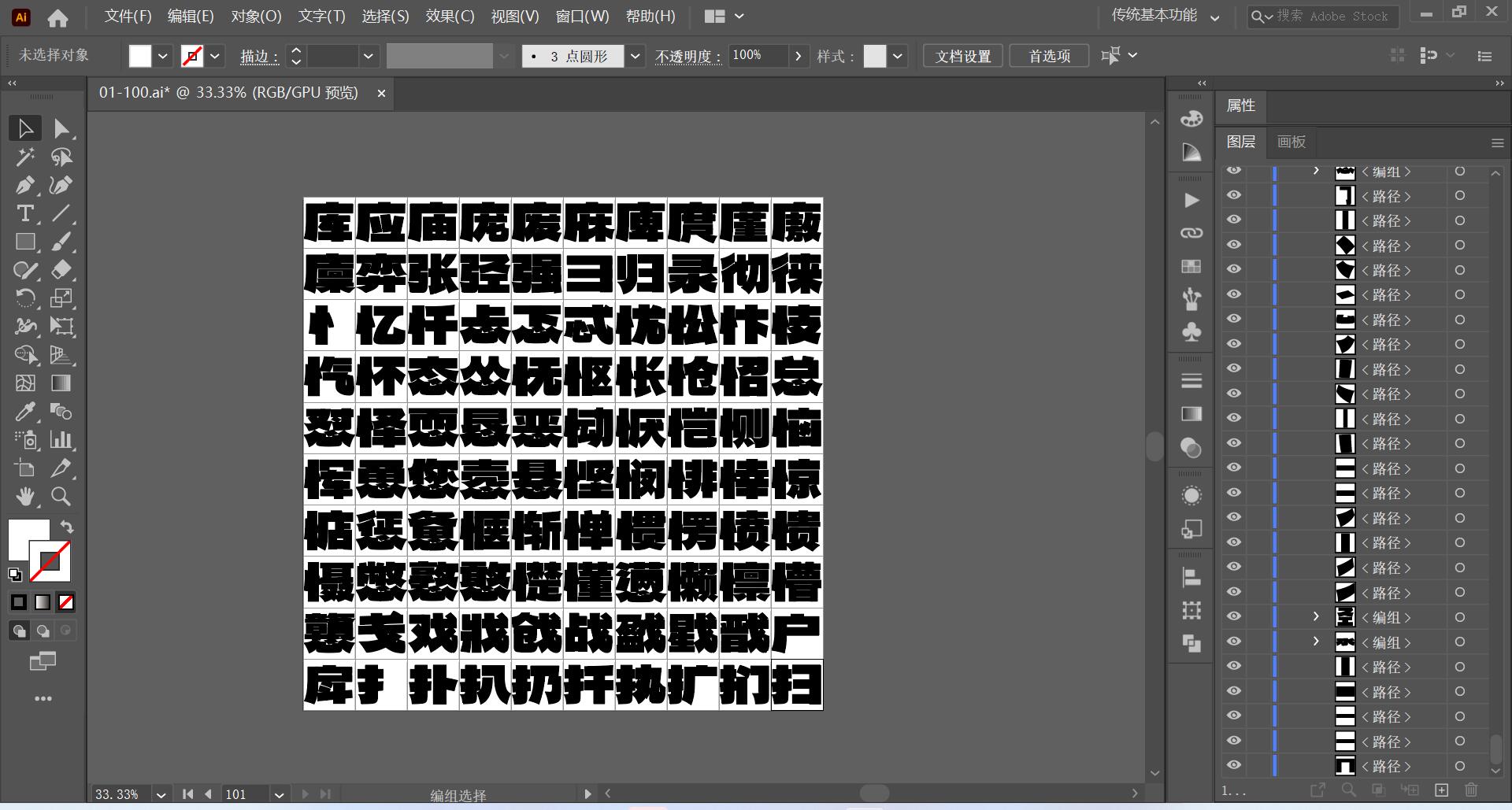Swap fill and stroke colors
The height and width of the screenshot is (810, 1512).
pos(67,527)
